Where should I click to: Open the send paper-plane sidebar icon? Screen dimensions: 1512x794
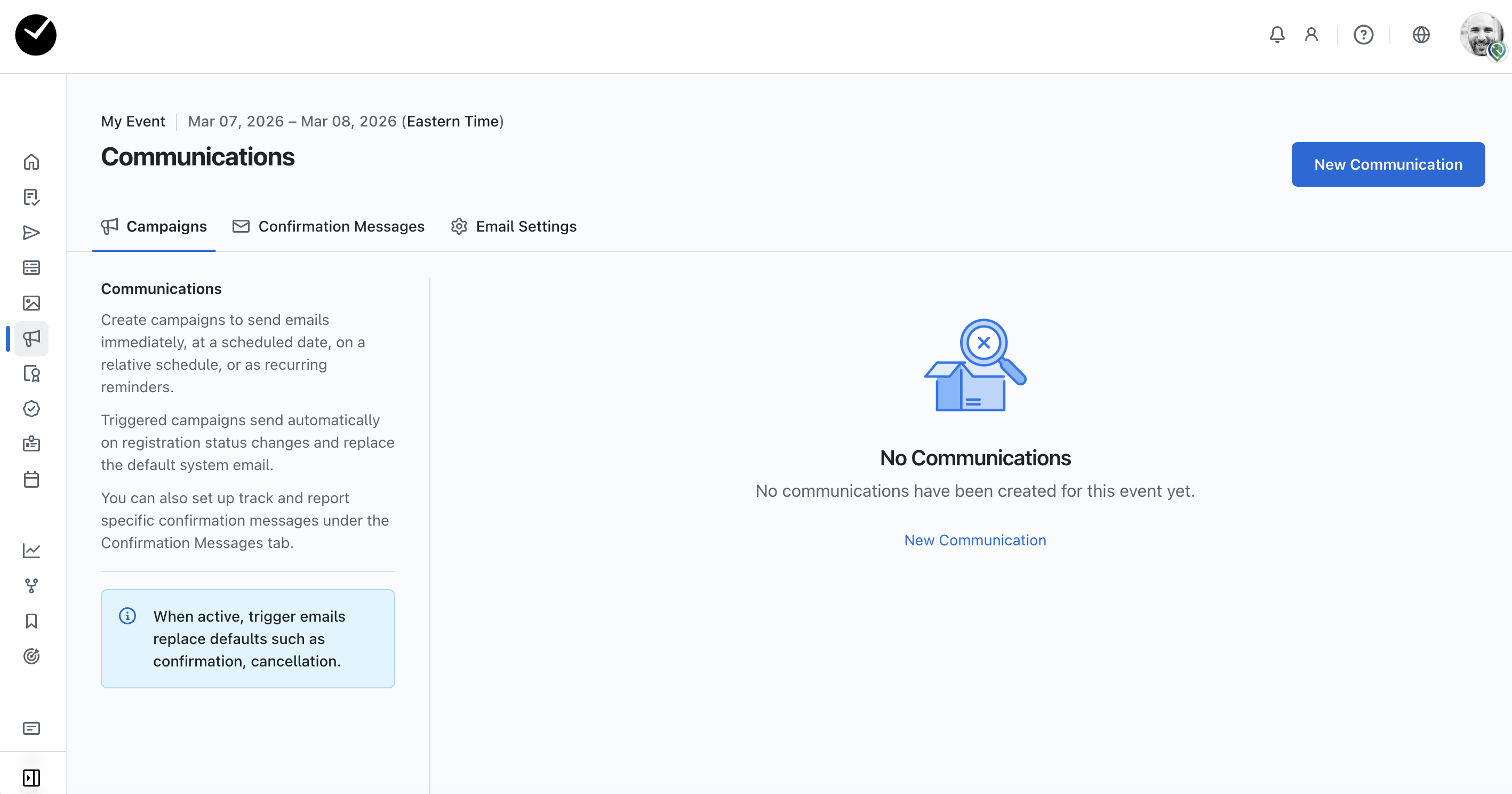31,233
